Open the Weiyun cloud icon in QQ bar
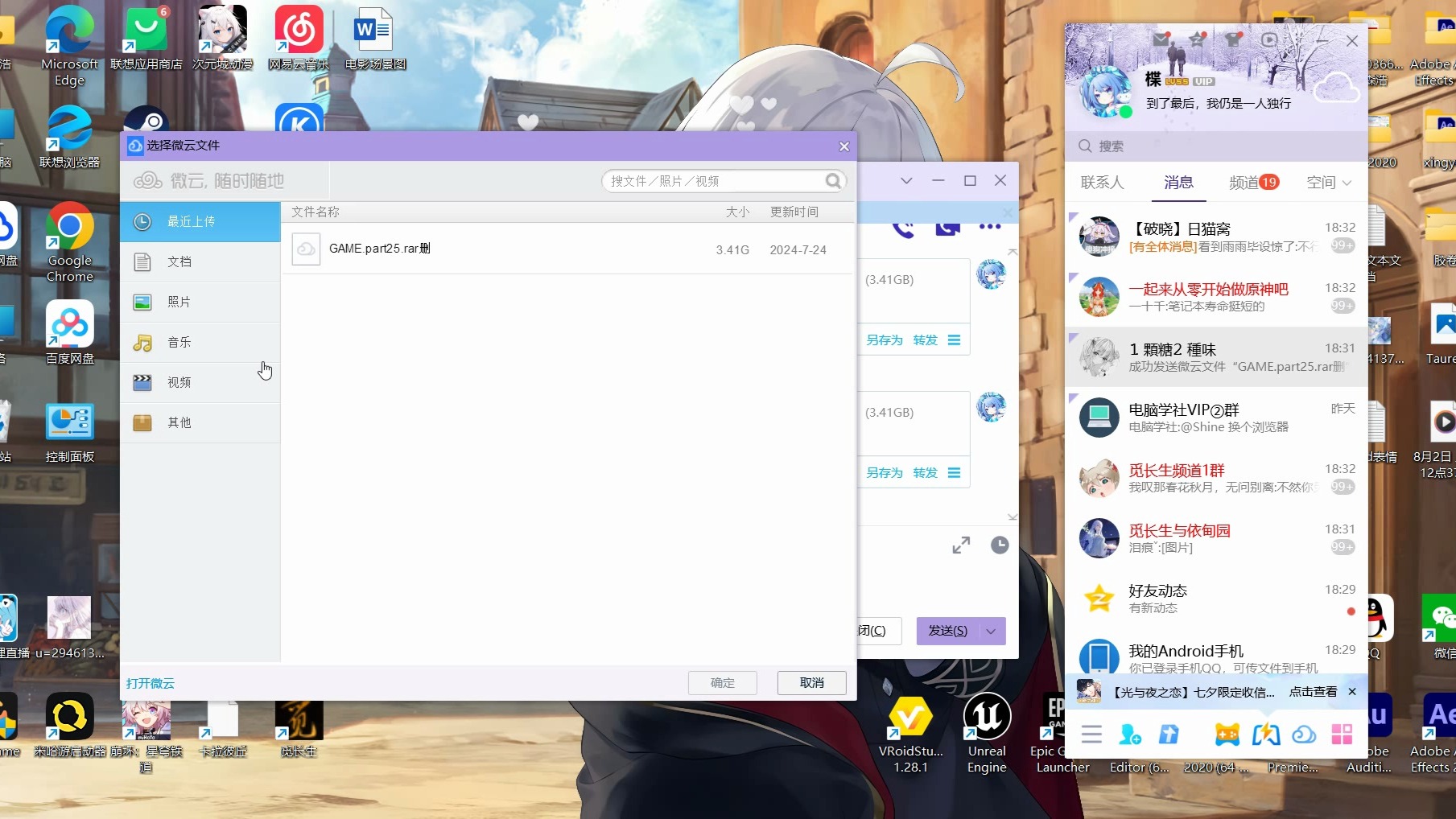Image resolution: width=1456 pixels, height=819 pixels. 1304,734
